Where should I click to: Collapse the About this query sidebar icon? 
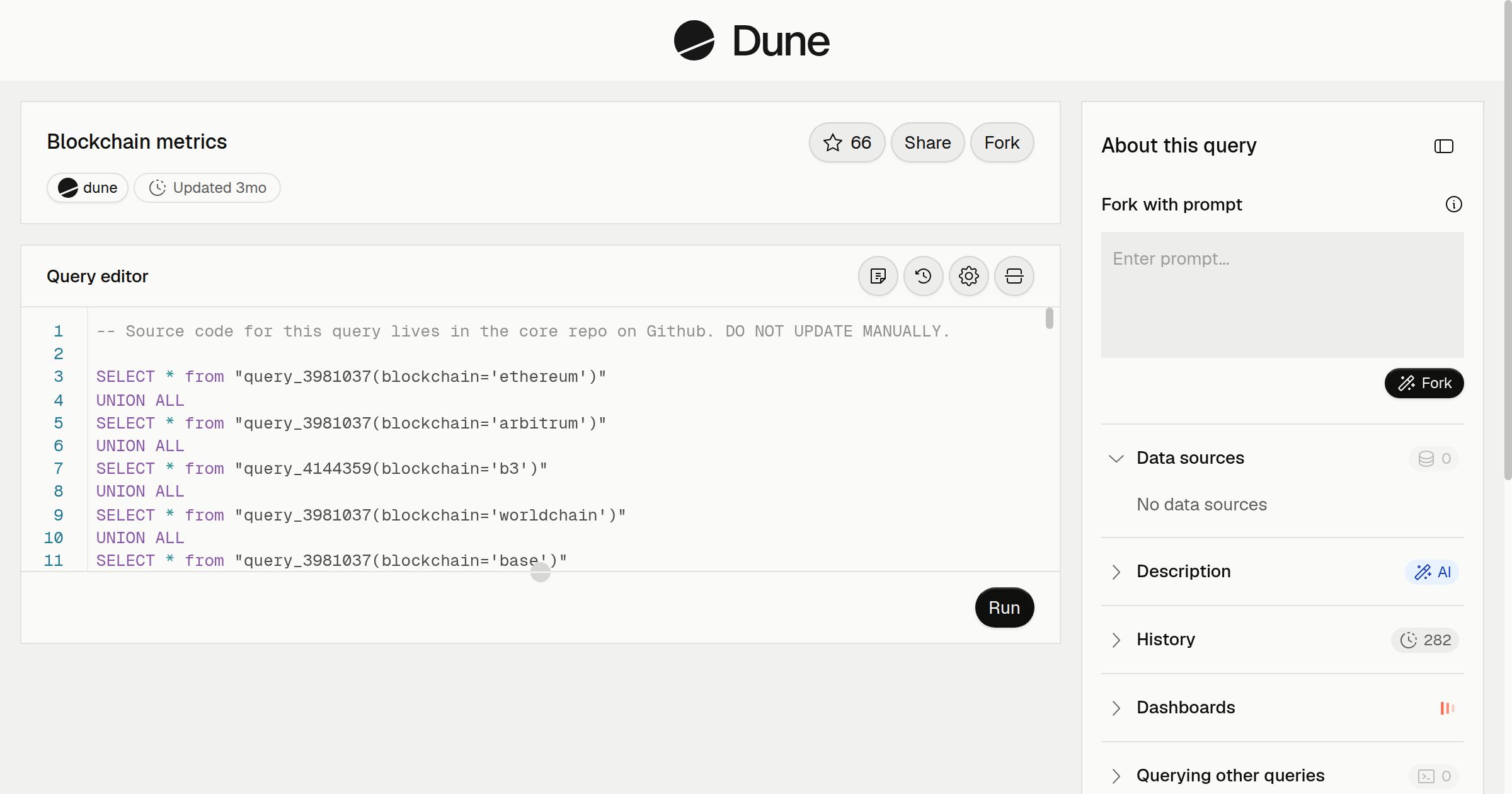pyautogui.click(x=1444, y=146)
